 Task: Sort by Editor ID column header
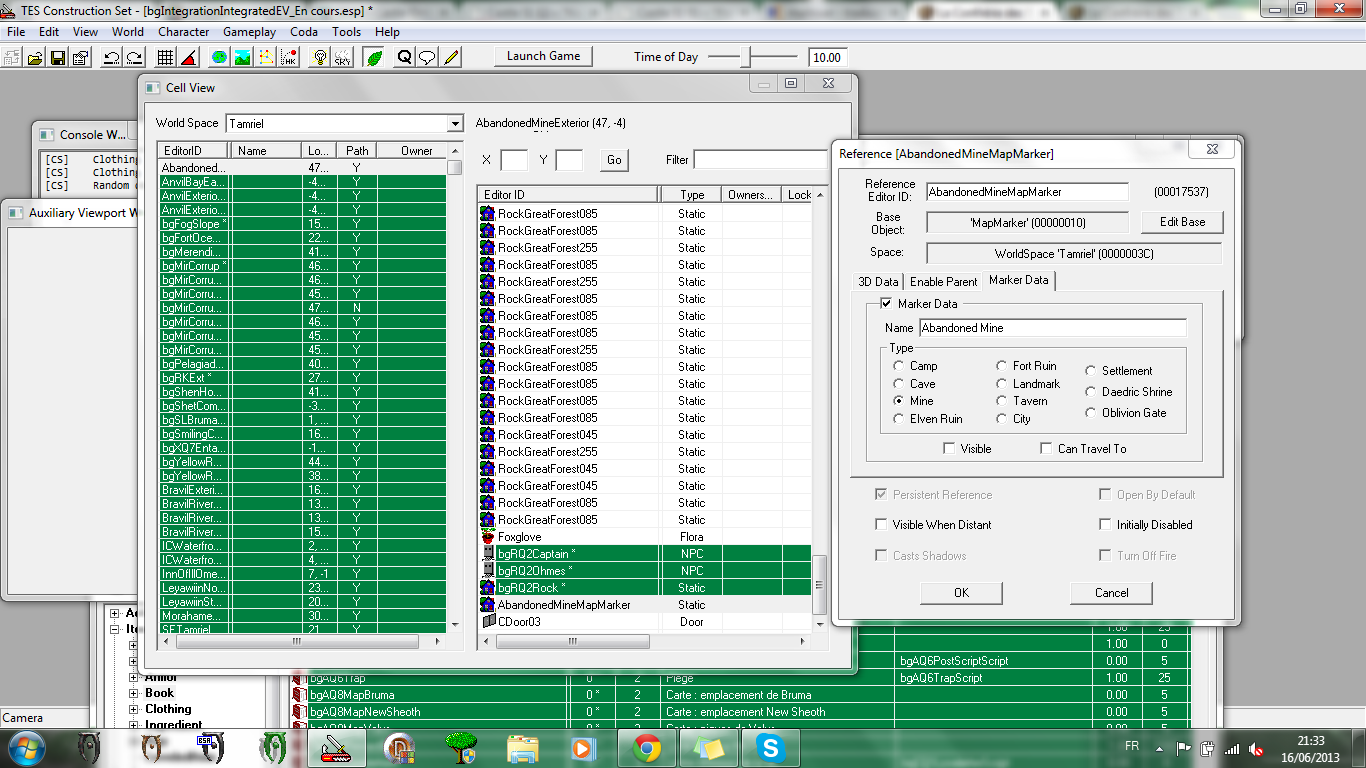click(568, 194)
